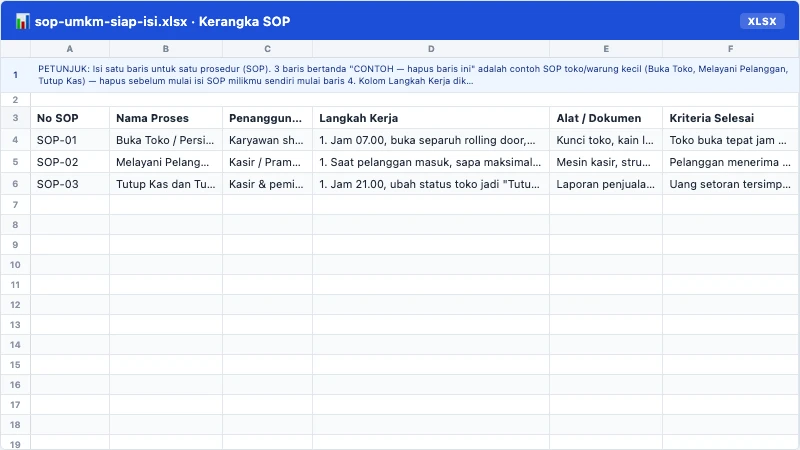Click the Melayani Pelang... cell
Image resolution: width=800 pixels, height=450 pixels.
pyautogui.click(x=166, y=162)
